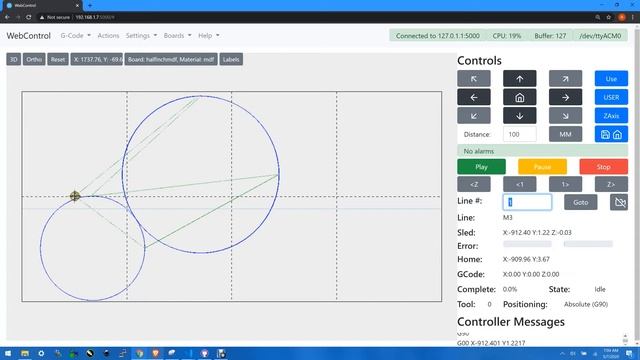The image size is (640, 360).
Task: Click the blue Use button
Action: (x=611, y=79)
